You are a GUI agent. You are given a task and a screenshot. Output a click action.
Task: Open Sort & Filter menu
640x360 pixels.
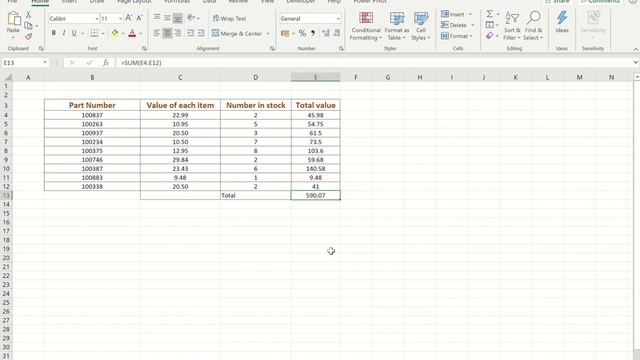(x=512, y=26)
